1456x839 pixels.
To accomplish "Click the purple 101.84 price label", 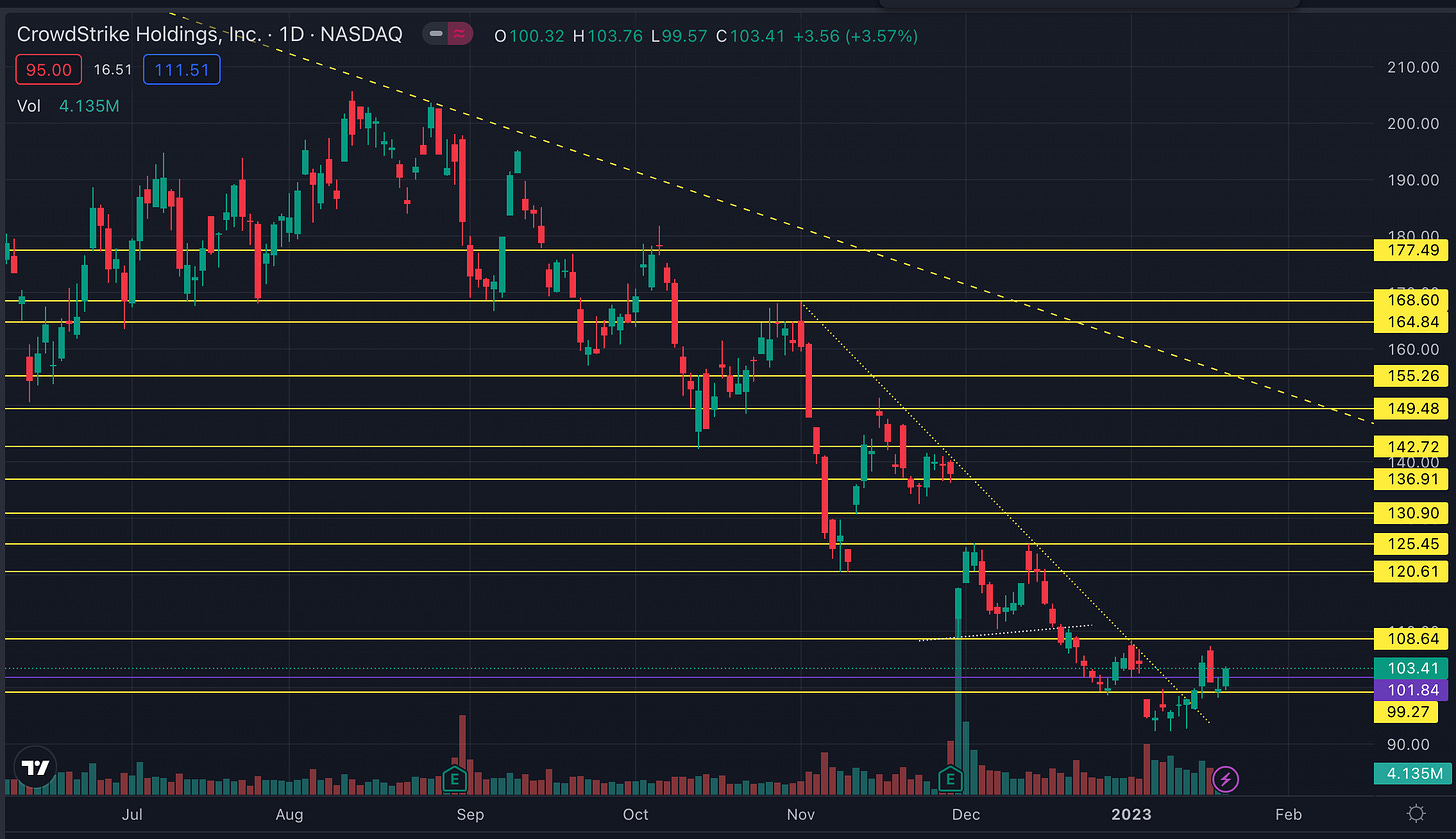I will tap(1412, 690).
